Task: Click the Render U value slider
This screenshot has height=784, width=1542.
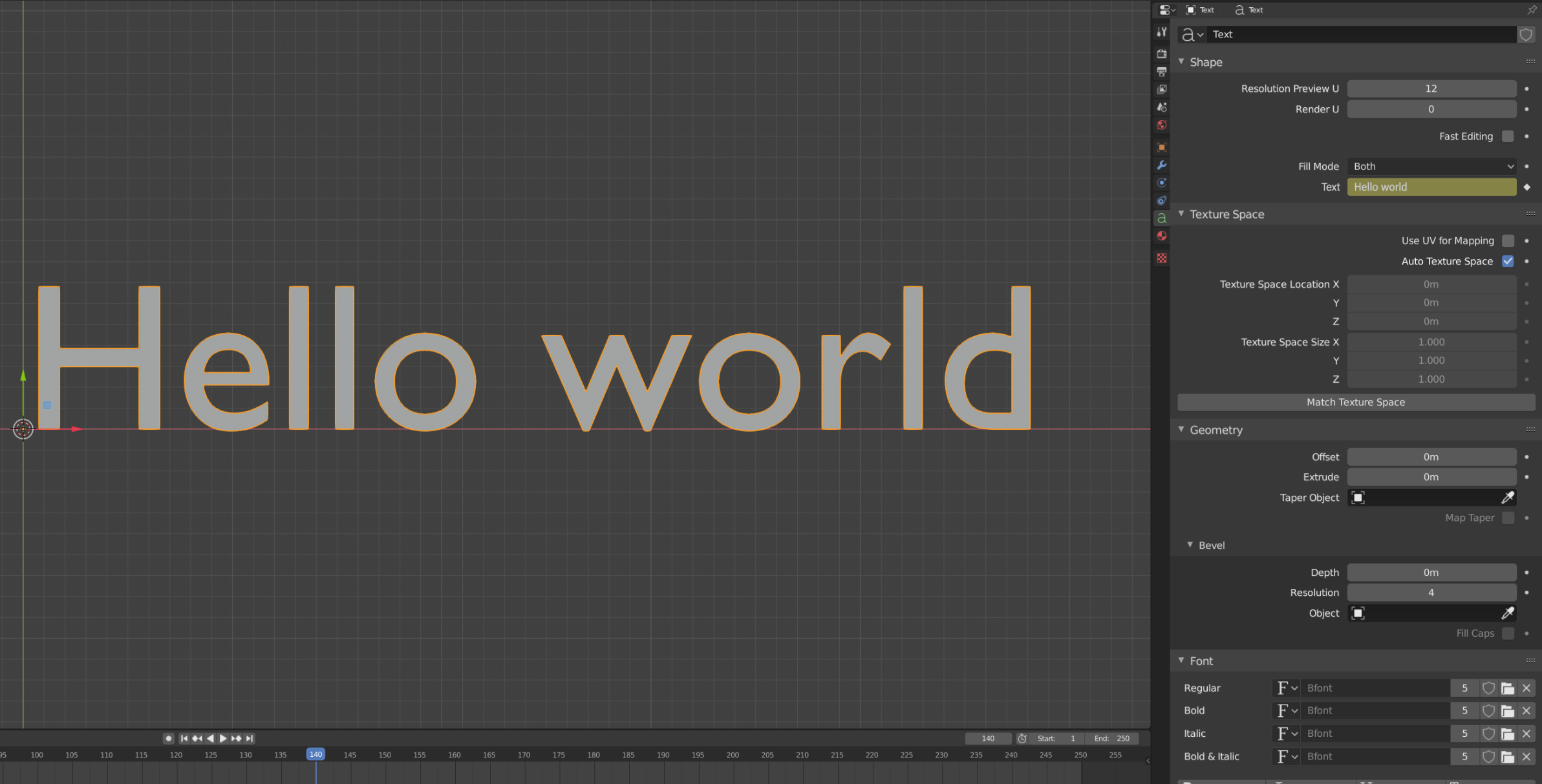Action: click(1431, 109)
